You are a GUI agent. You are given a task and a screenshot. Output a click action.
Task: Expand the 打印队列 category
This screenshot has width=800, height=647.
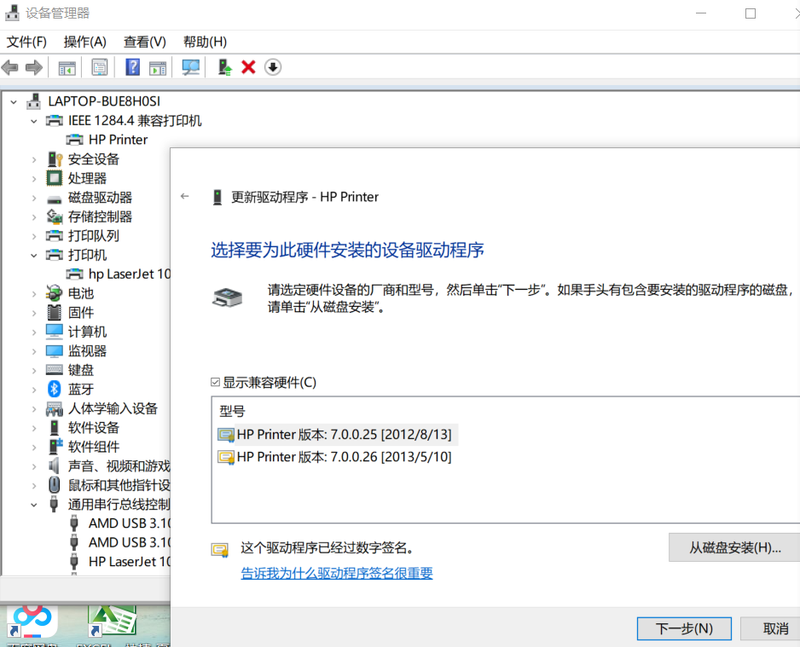point(34,236)
